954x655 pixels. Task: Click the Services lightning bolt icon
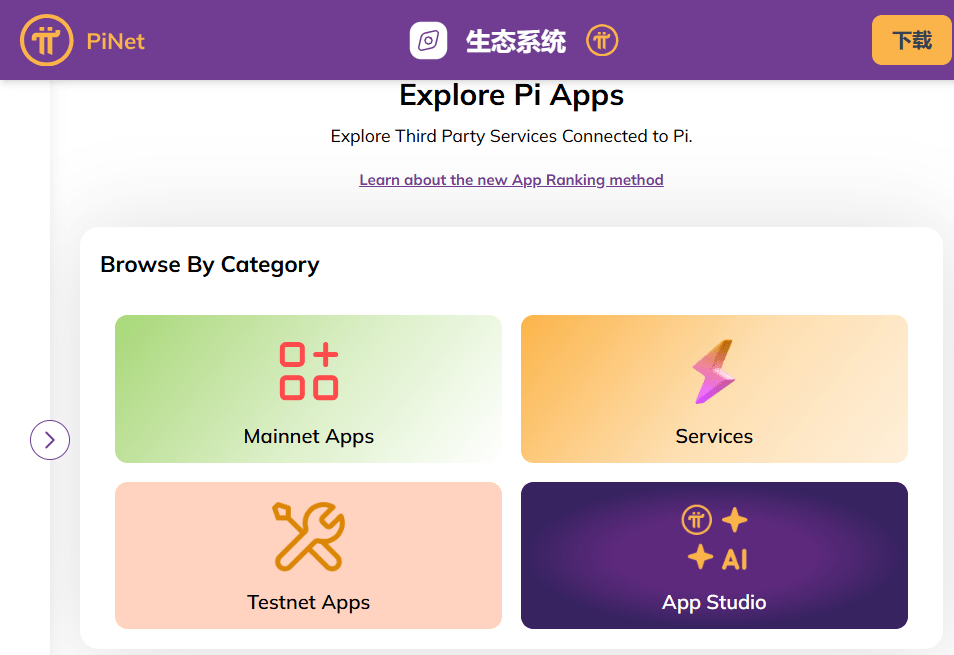click(714, 372)
